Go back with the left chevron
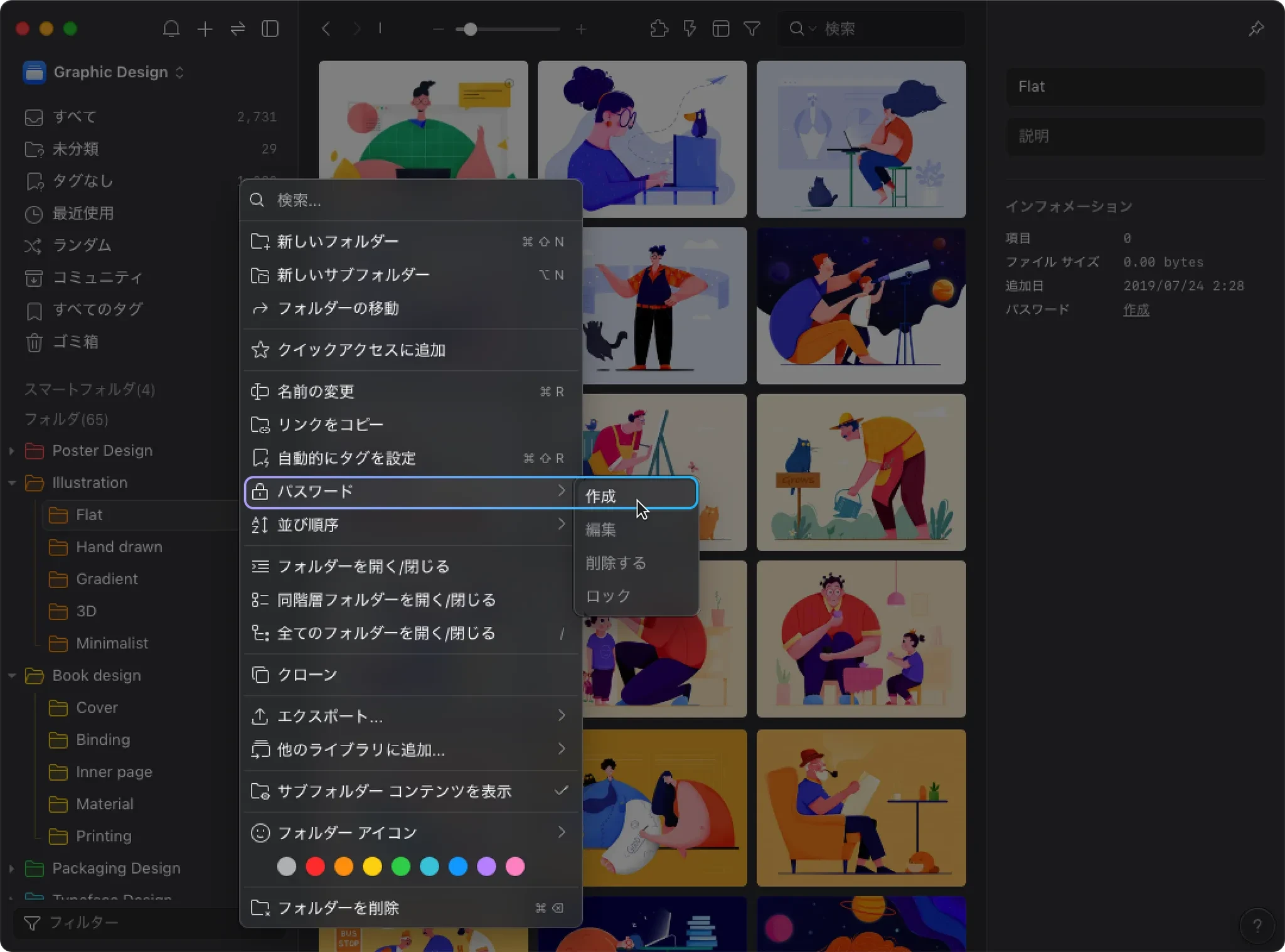The height and width of the screenshot is (952, 1285). coord(326,29)
